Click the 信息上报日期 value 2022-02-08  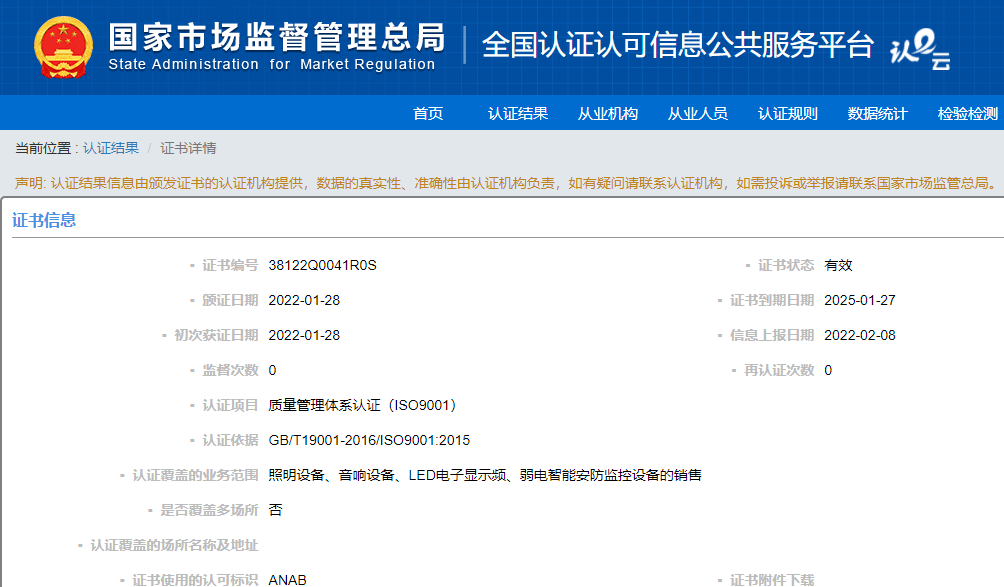(859, 335)
